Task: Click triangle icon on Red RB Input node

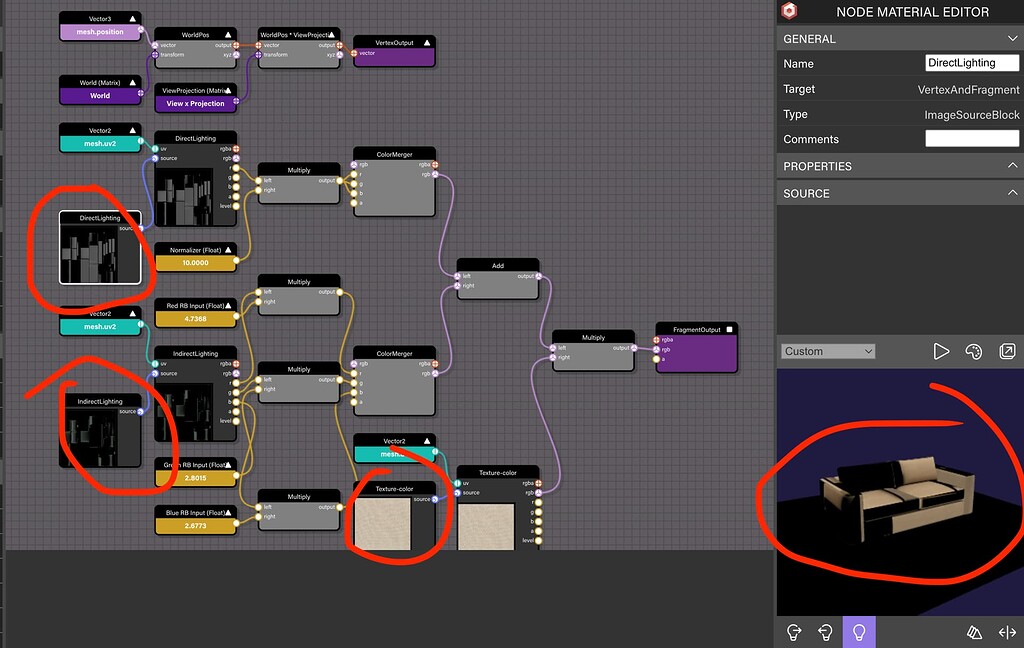Action: [228, 306]
